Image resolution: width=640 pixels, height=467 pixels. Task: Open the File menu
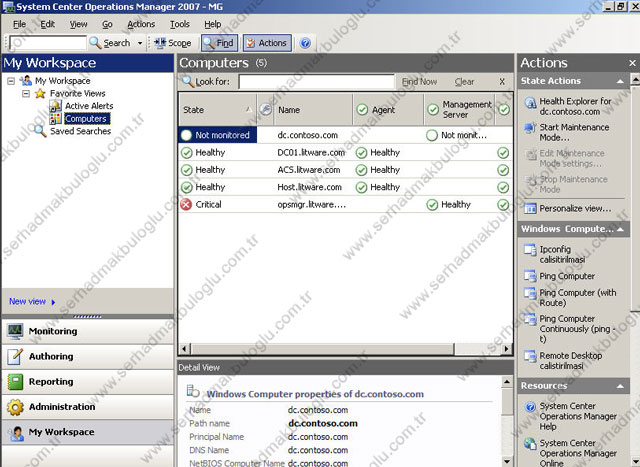click(x=19, y=24)
